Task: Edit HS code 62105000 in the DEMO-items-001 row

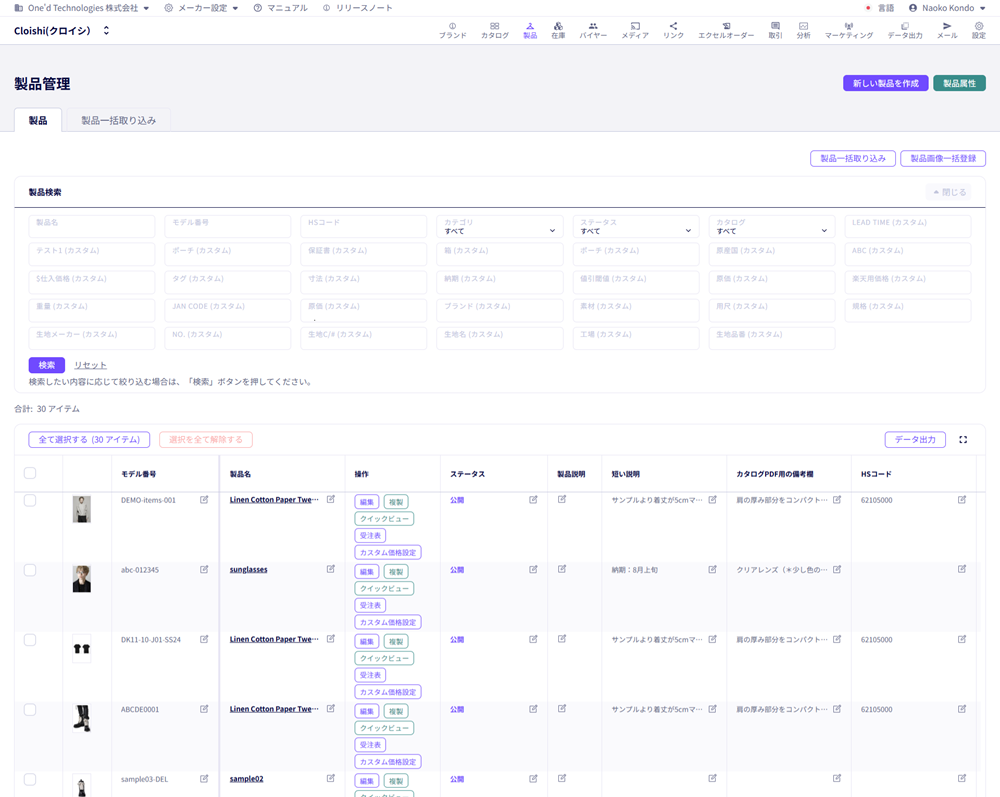Action: pyautogui.click(x=962, y=500)
